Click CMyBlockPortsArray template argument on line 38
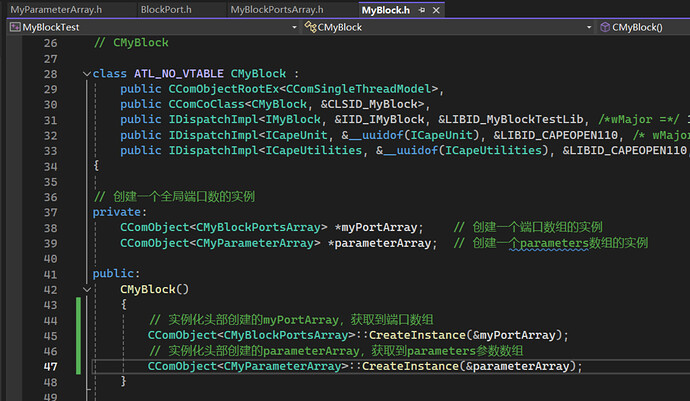The height and width of the screenshot is (401, 690). pos(258,228)
